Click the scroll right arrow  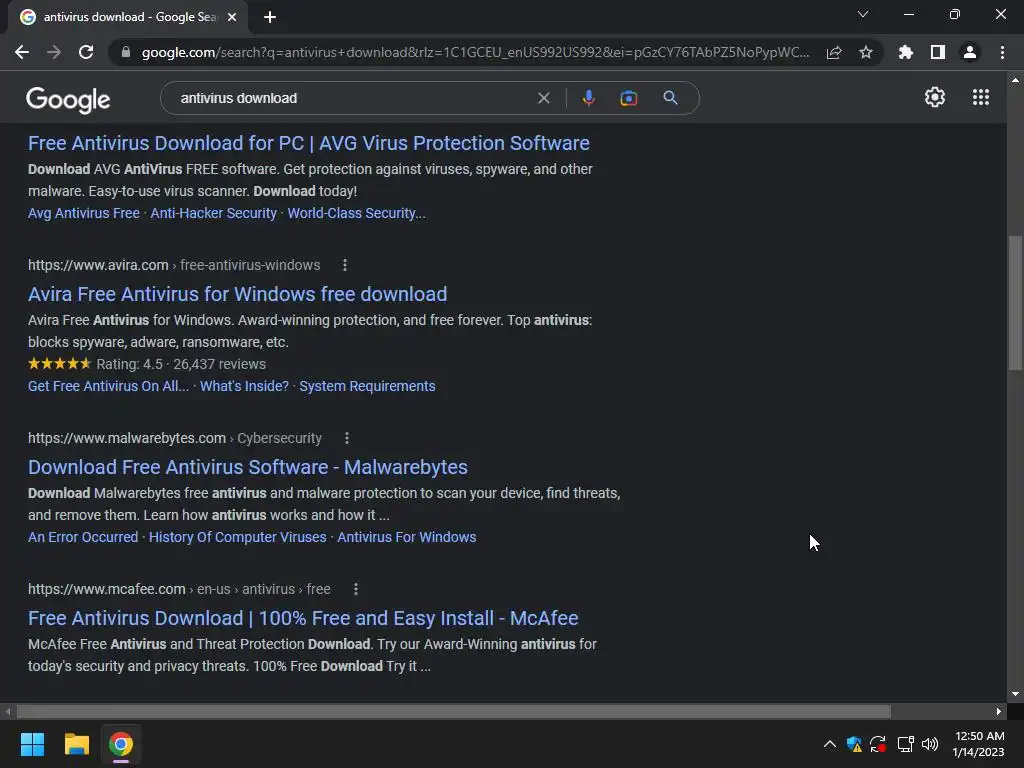point(999,711)
